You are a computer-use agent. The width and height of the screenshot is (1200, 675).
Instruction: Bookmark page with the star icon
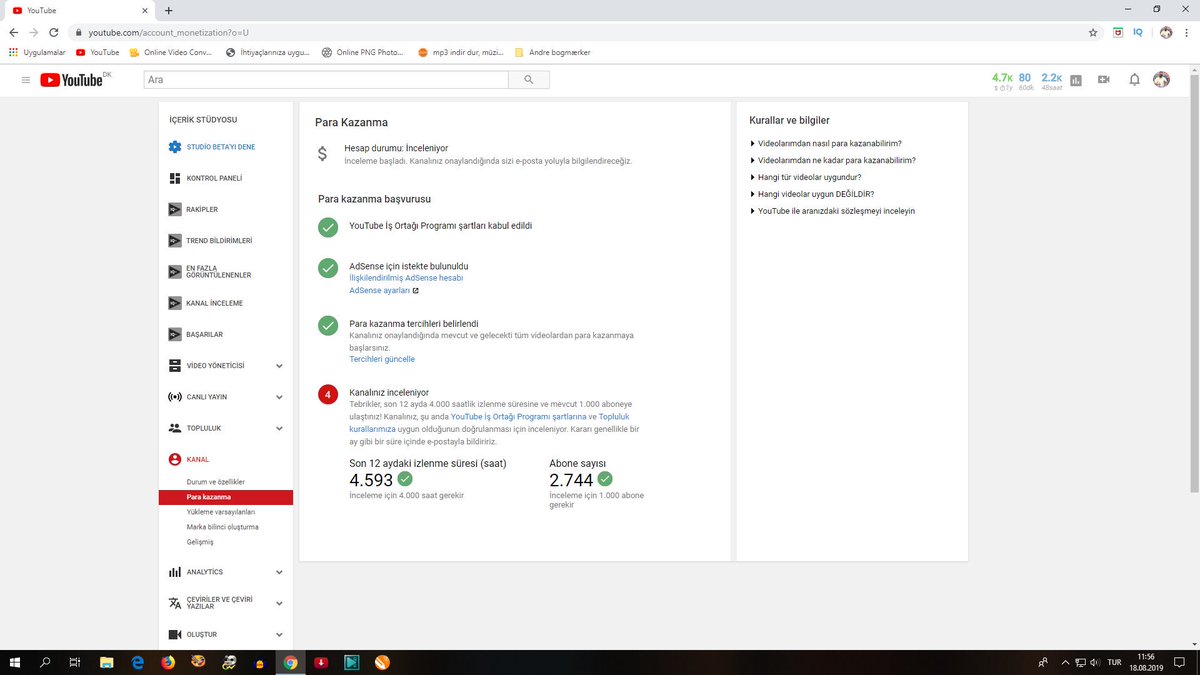(x=1093, y=33)
